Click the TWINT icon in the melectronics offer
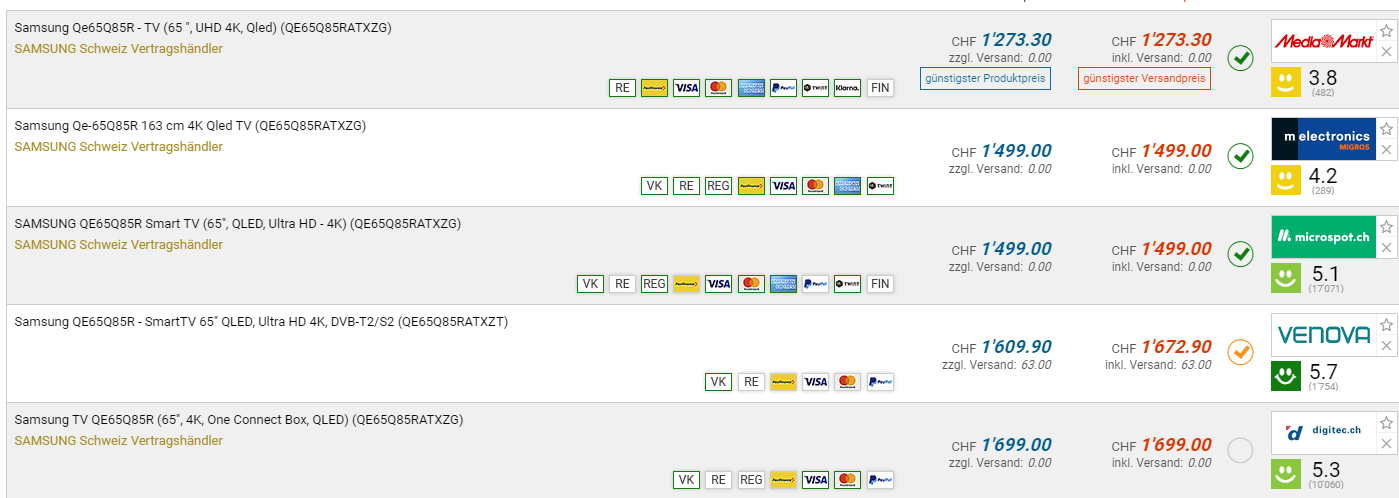 tap(880, 186)
